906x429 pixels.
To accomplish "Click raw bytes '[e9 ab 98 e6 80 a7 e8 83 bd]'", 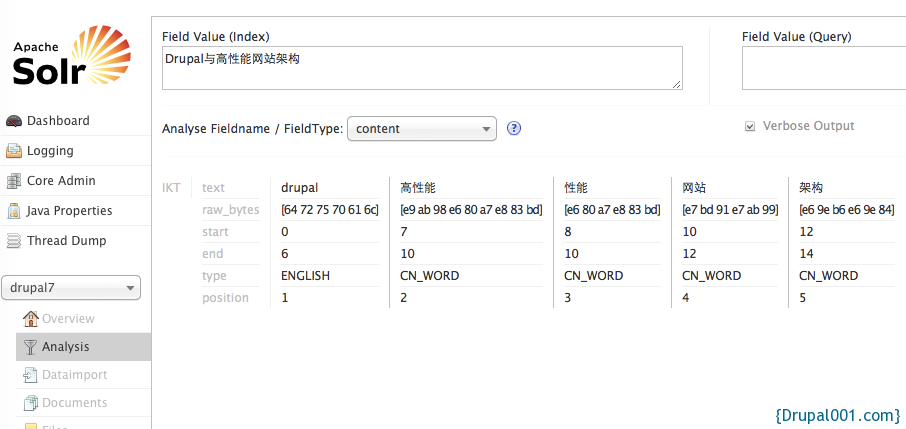I will pyautogui.click(x=471, y=210).
